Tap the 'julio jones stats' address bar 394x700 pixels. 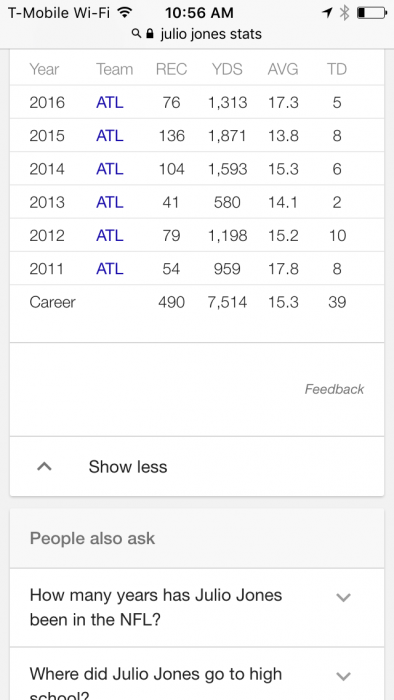[x=197, y=34]
